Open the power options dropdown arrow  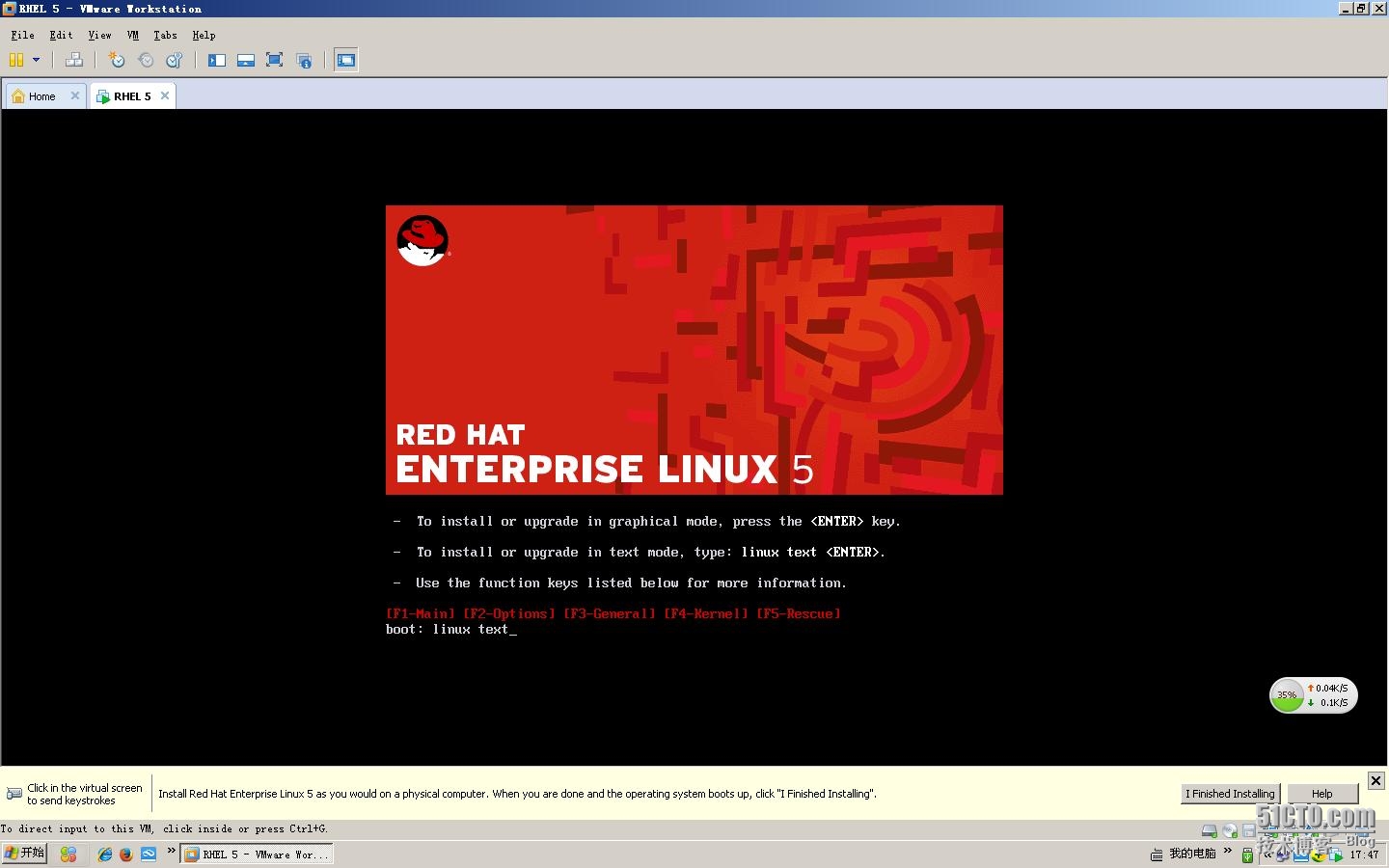37,60
